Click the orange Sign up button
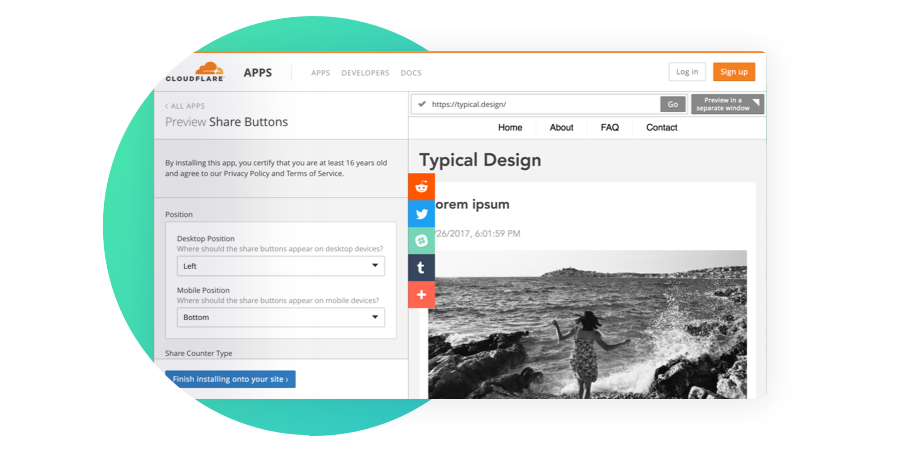 (x=733, y=72)
